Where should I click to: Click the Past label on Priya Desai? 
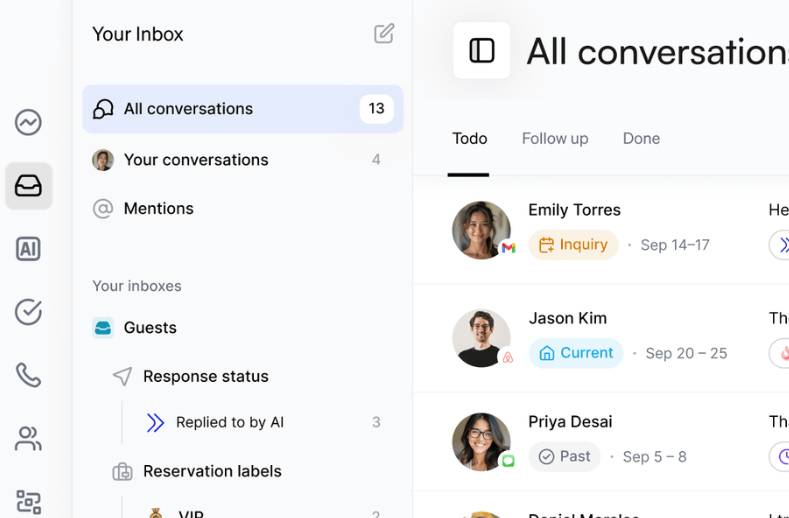coord(564,457)
